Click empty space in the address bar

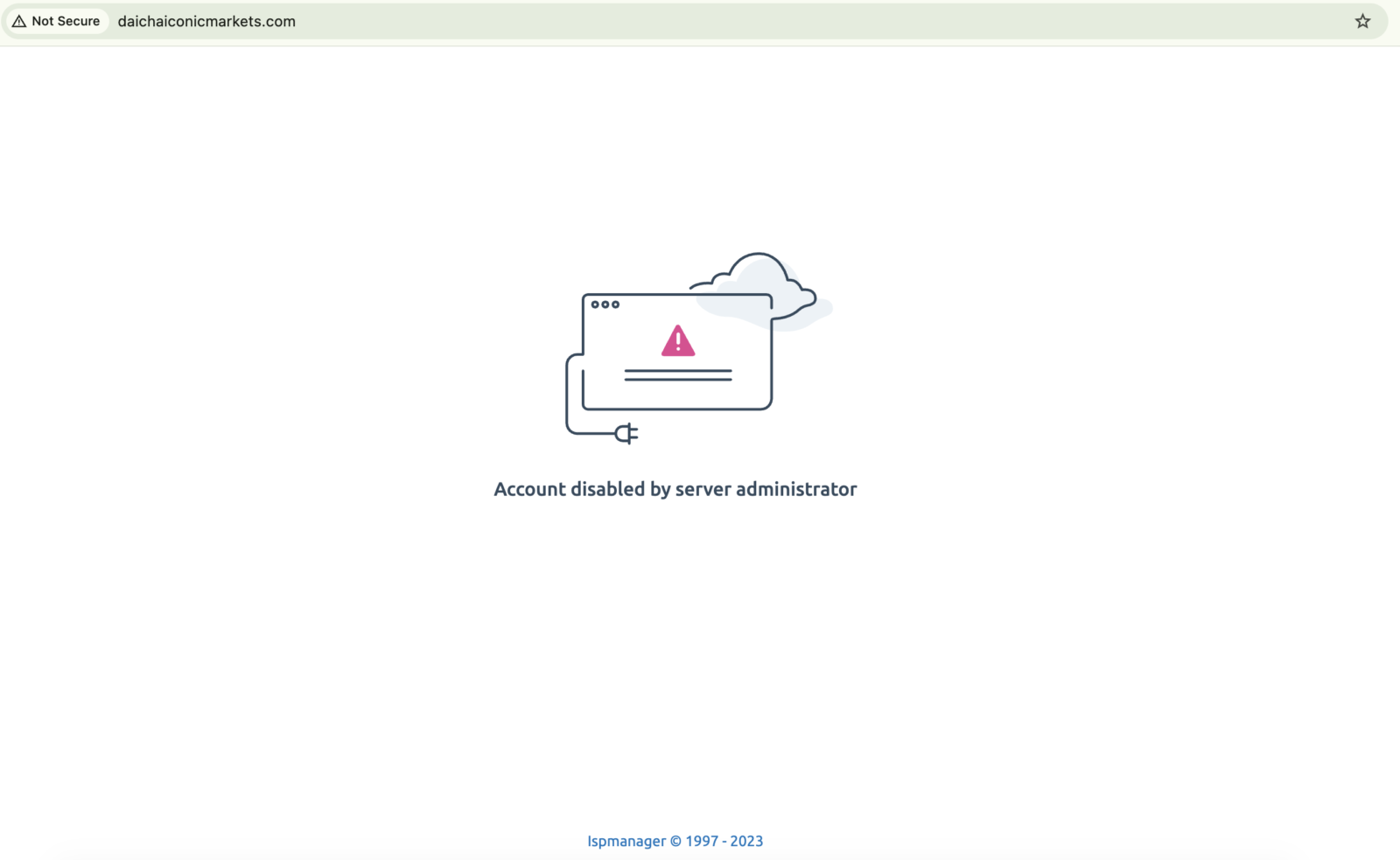[x=787, y=21]
